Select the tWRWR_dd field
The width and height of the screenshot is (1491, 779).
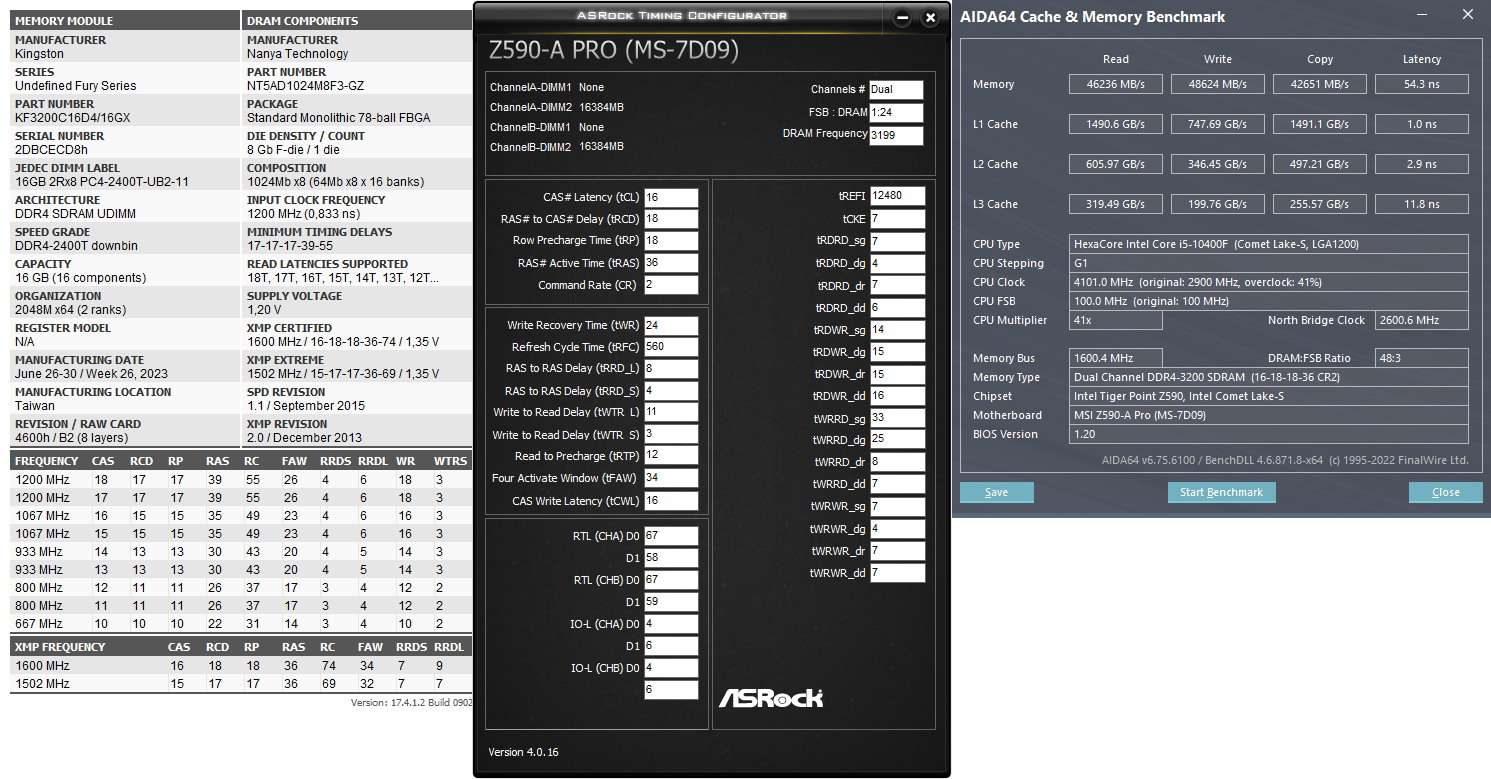point(898,573)
